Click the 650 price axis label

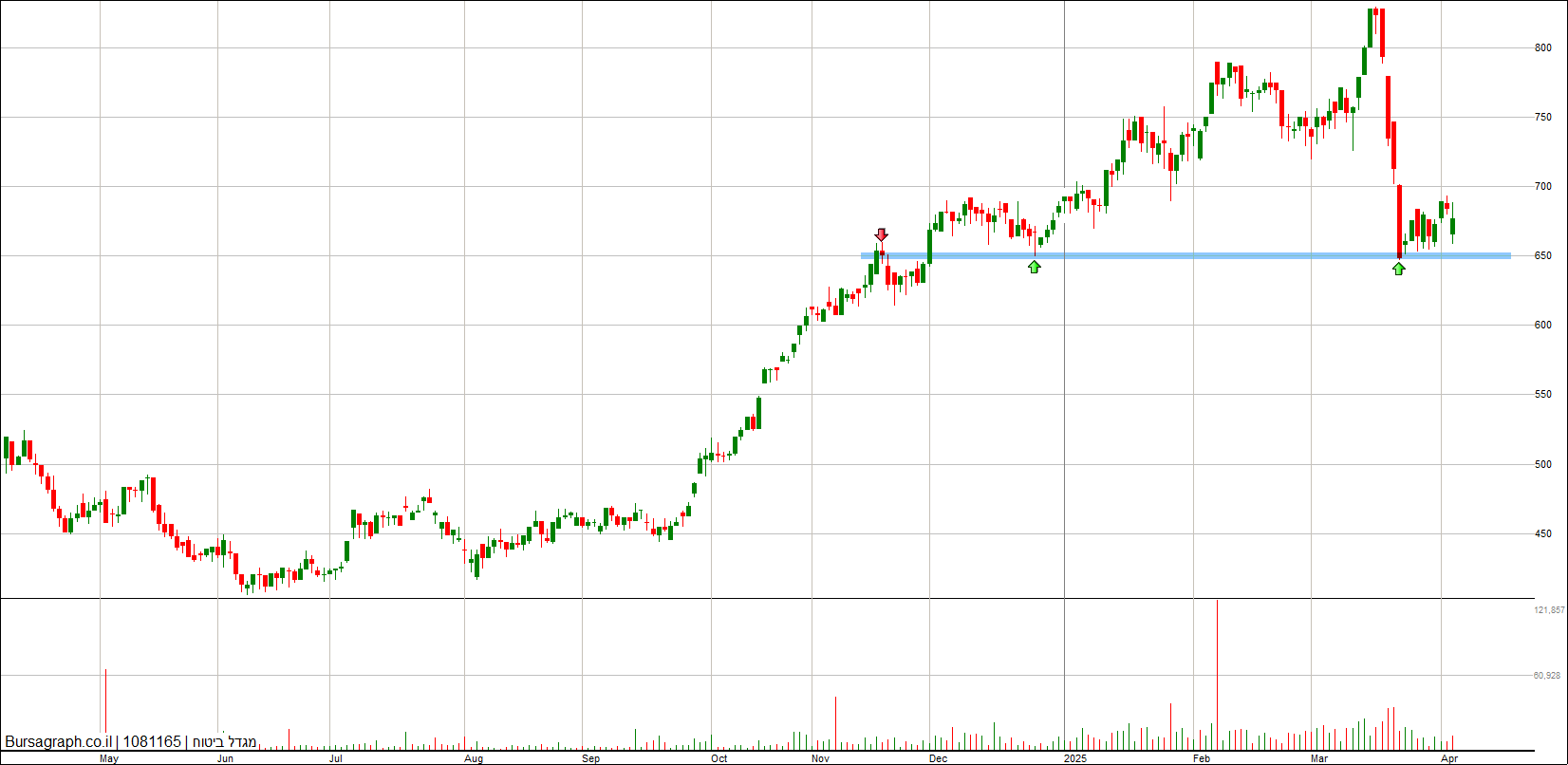tap(1543, 255)
